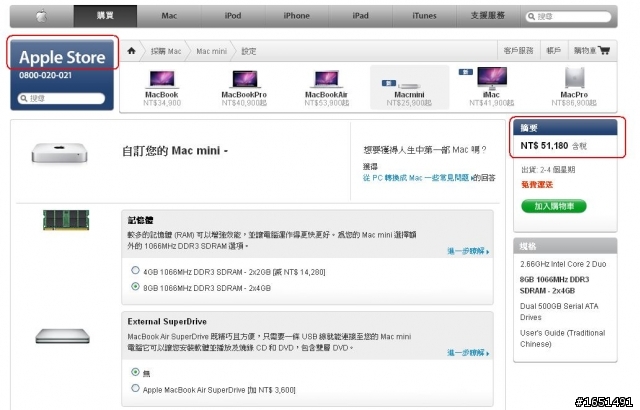The height and width of the screenshot is (410, 640).
Task: Select Apple MacBook Air SuperDrive option
Action: [x=135, y=388]
